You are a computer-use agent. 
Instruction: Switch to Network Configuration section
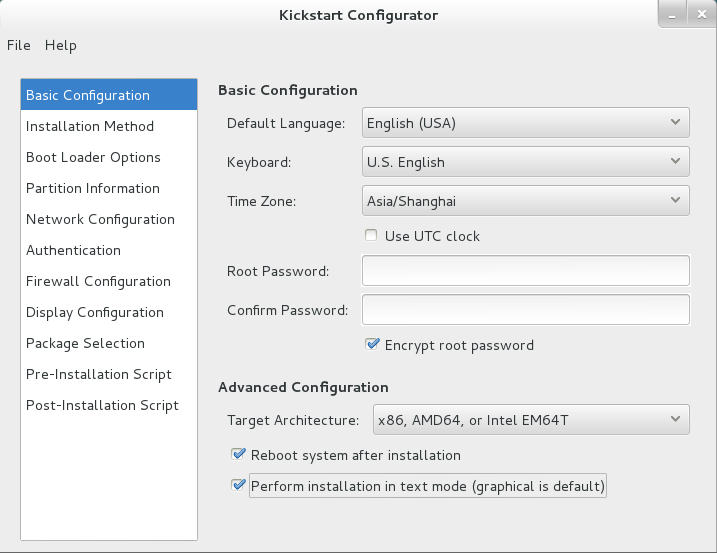(100, 219)
